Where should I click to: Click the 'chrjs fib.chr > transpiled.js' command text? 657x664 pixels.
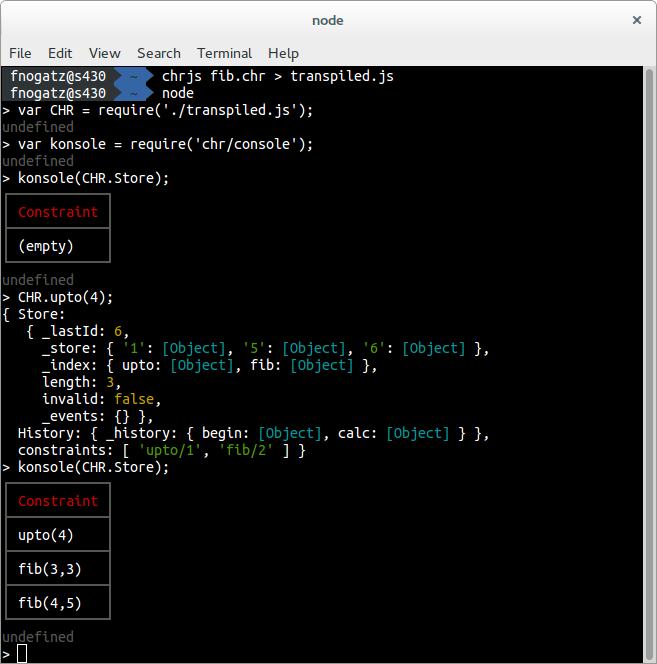(277, 76)
